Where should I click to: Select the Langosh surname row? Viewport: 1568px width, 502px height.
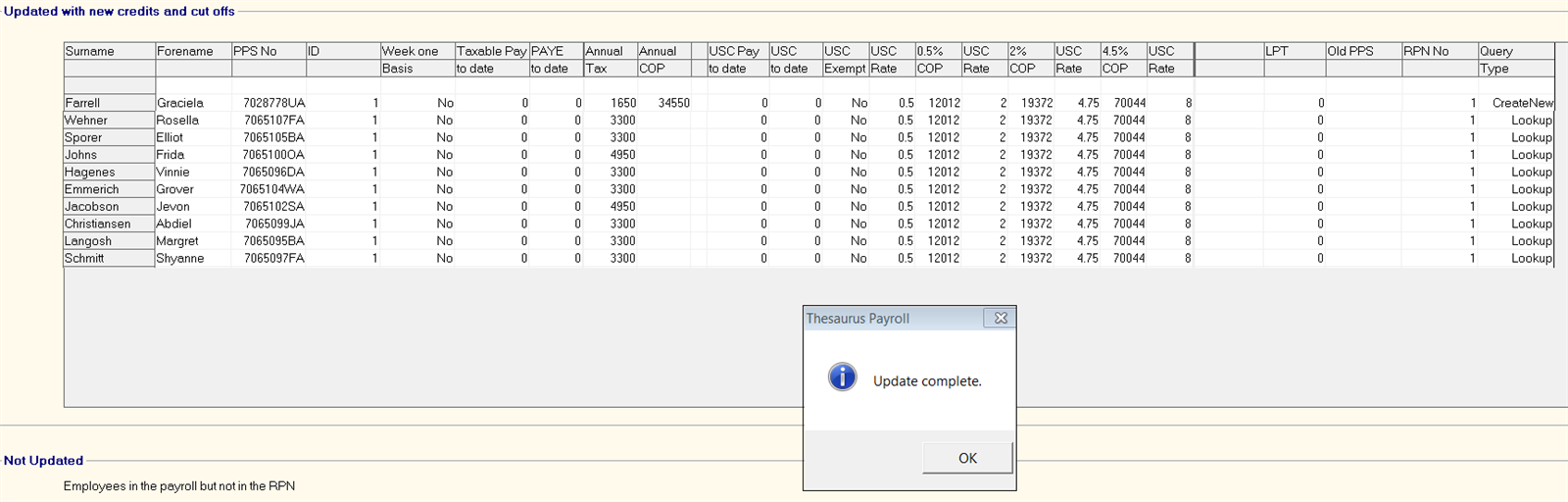110,241
